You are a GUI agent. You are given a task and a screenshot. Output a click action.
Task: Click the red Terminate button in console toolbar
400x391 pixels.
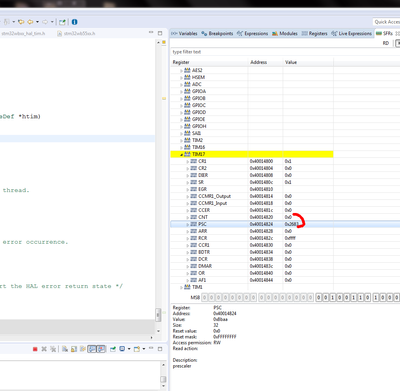(35, 349)
